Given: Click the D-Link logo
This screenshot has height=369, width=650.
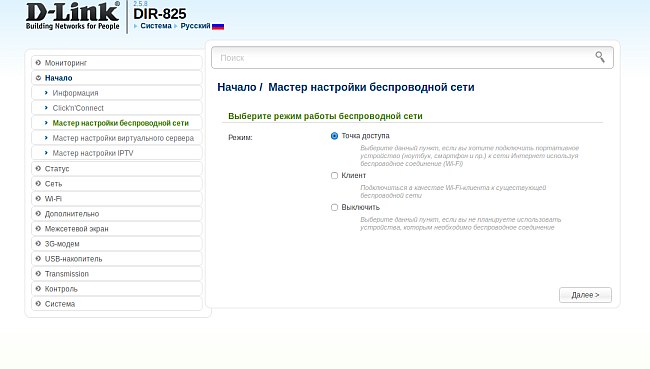Looking at the screenshot, I should (x=73, y=16).
